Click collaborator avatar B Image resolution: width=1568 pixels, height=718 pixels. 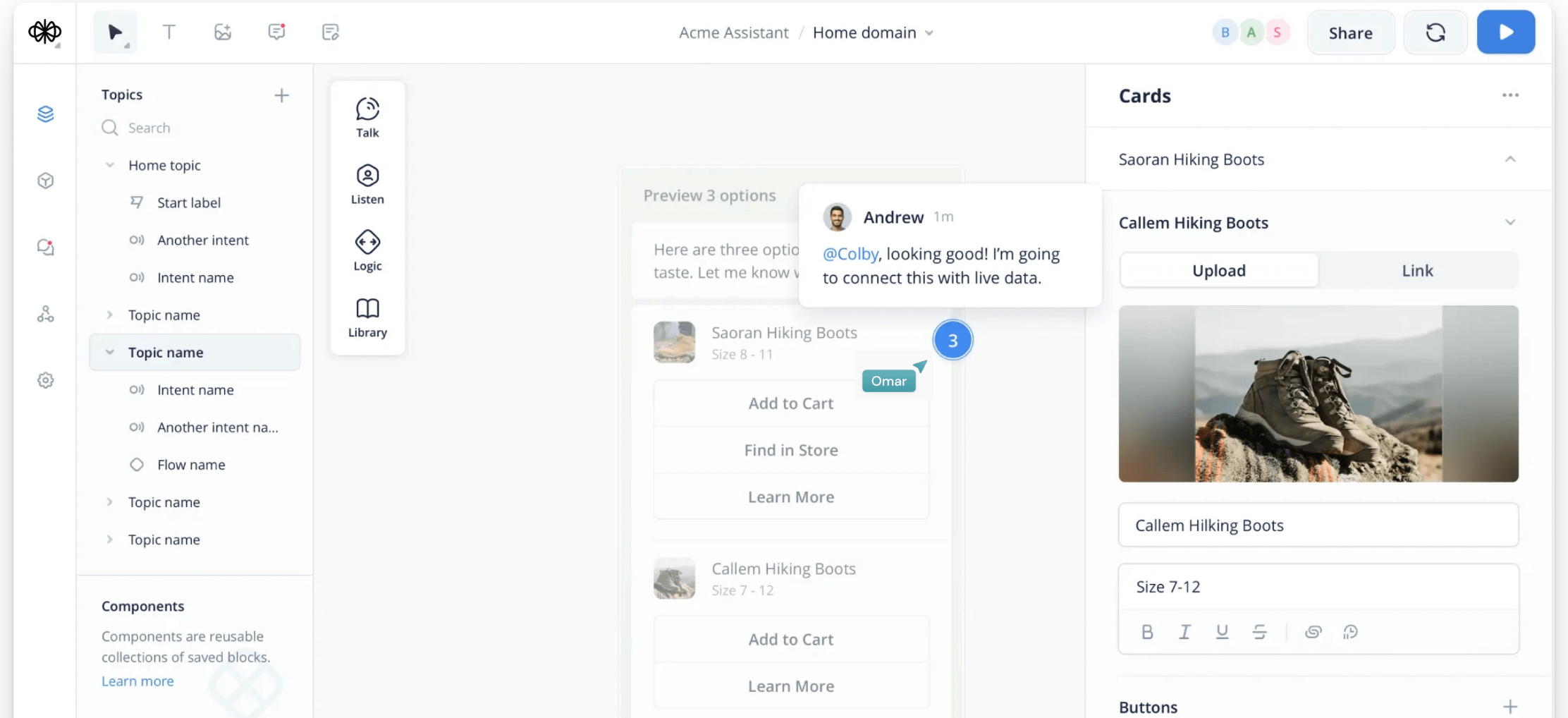point(1225,32)
